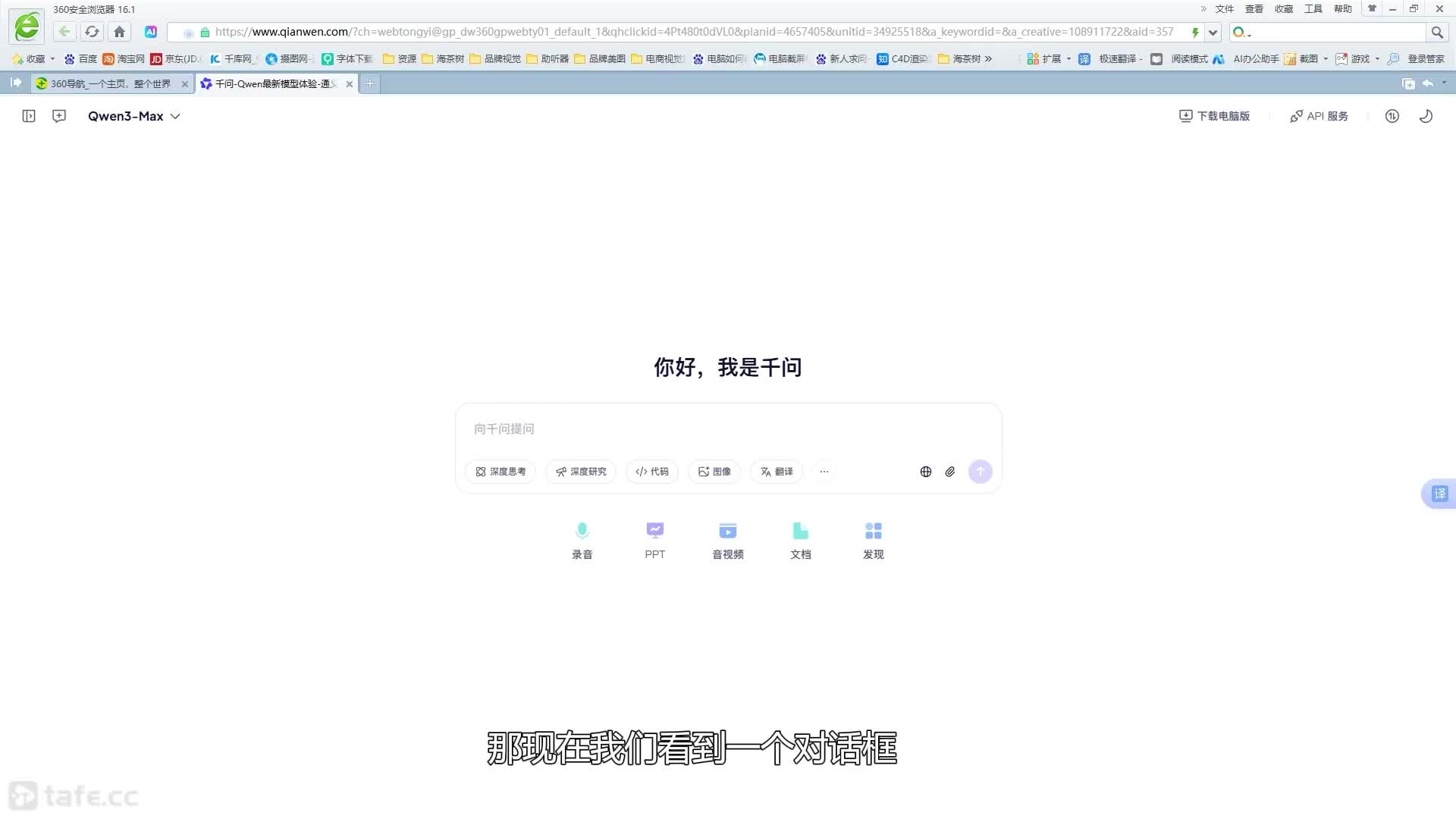Click 登录管家 button

(1416, 58)
